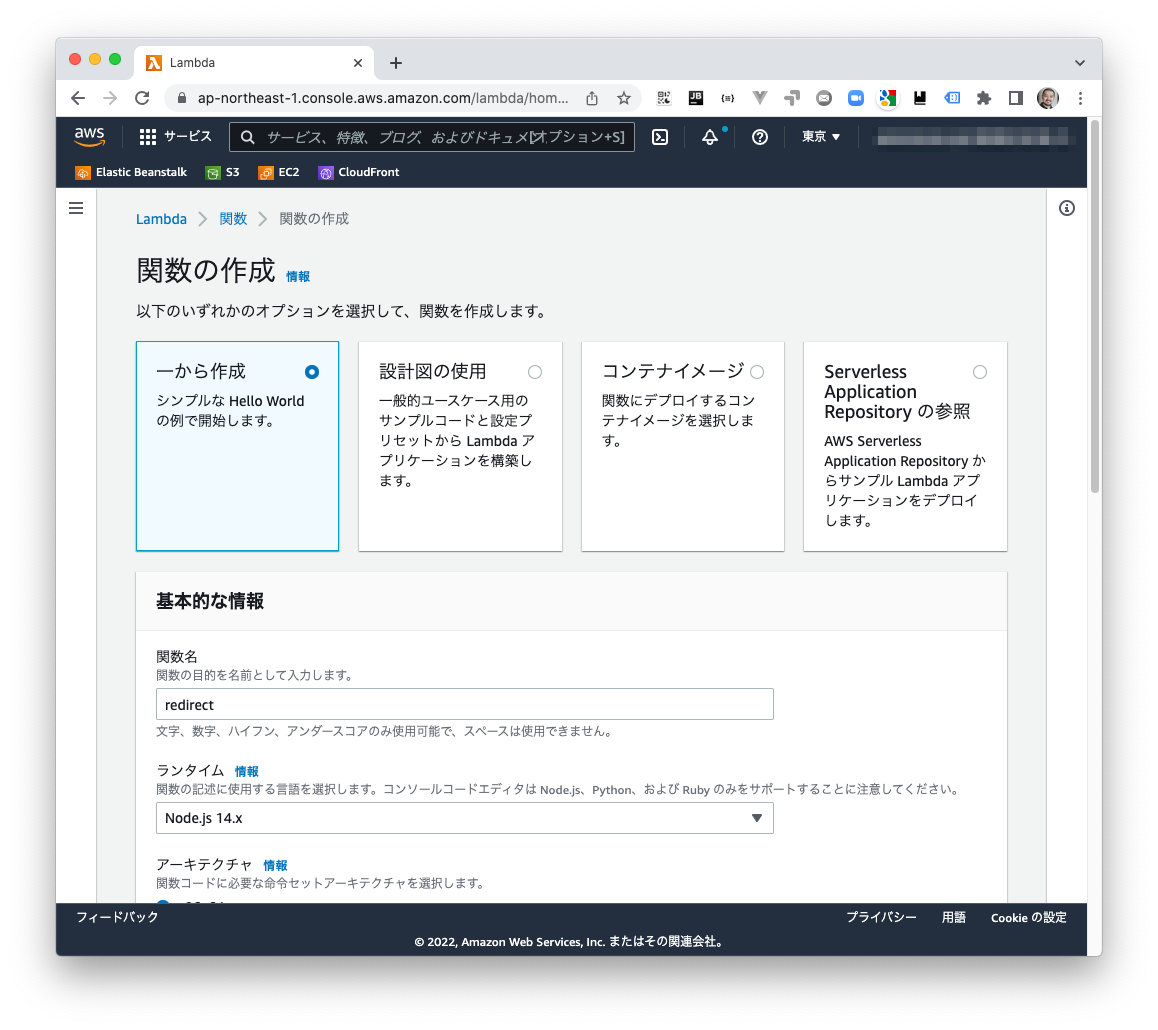Screen dimensions: 1158x1030
Task: Open AWS notifications bell
Action: (x=710, y=137)
